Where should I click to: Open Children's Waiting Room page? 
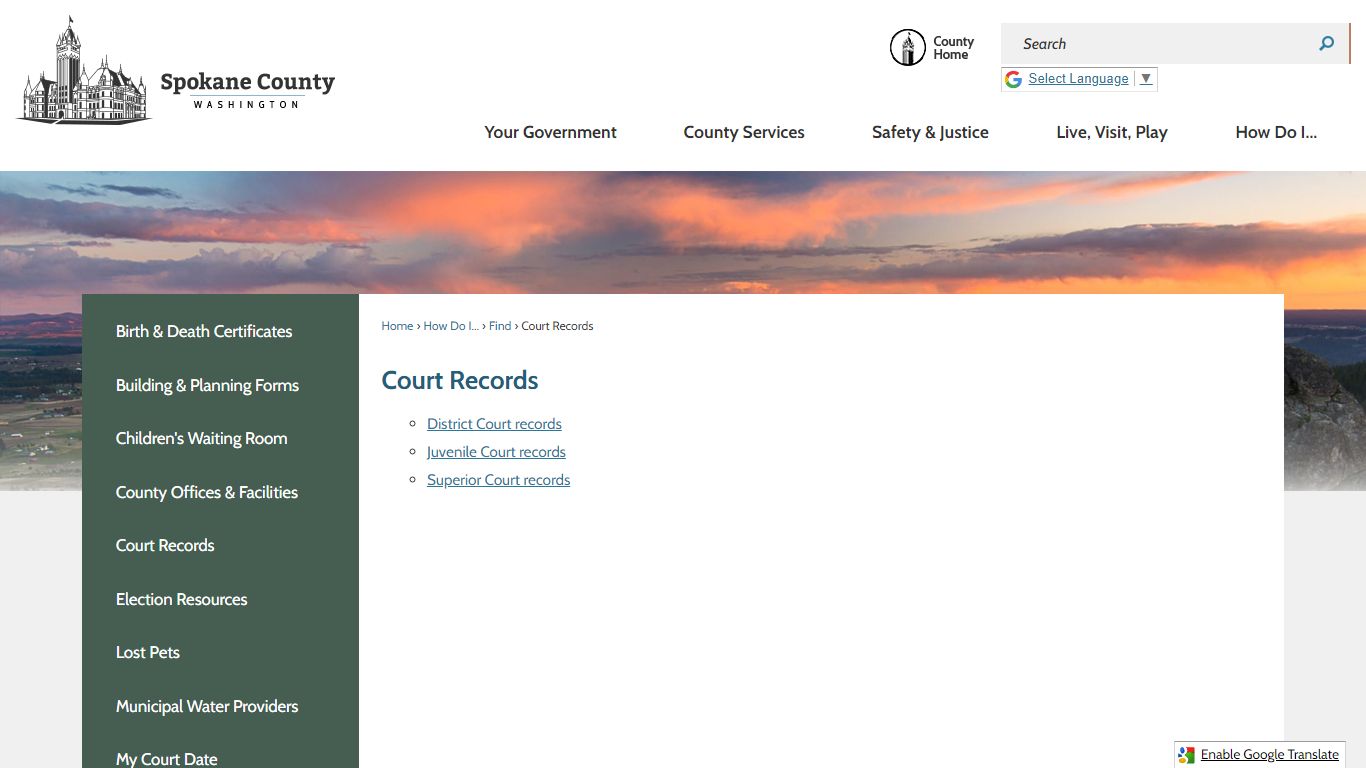[201, 438]
